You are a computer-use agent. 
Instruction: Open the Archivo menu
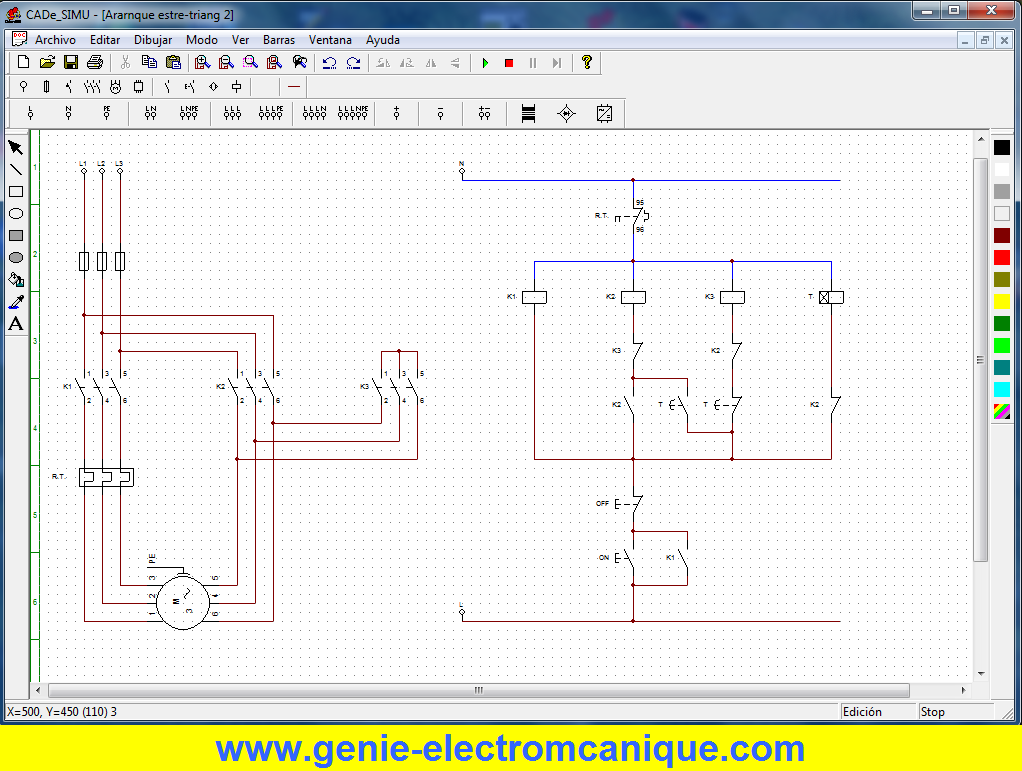click(55, 40)
